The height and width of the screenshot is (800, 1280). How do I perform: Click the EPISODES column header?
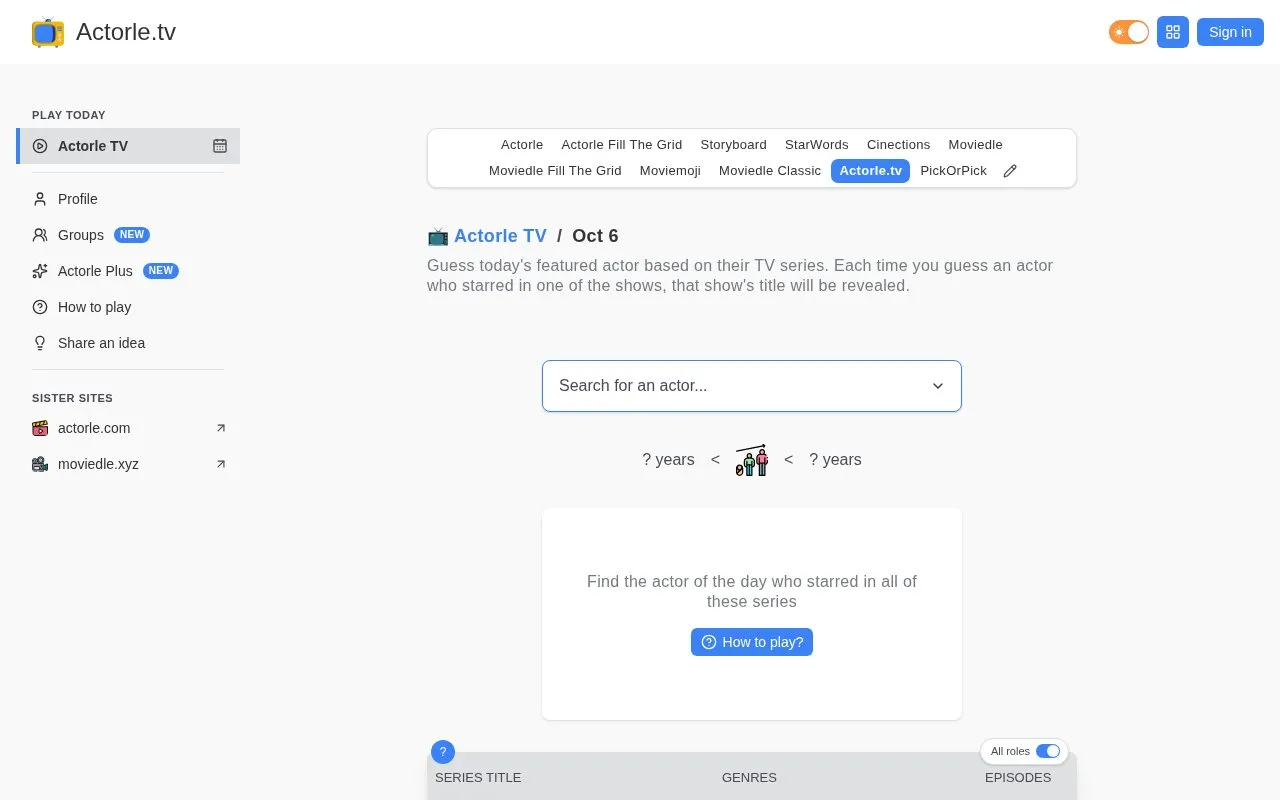[x=1018, y=777]
